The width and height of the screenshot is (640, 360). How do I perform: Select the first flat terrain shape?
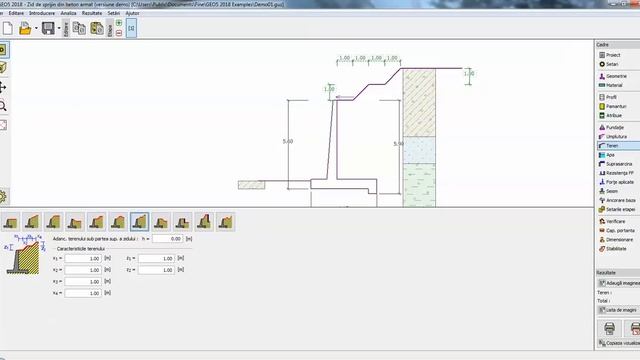pos(11,222)
